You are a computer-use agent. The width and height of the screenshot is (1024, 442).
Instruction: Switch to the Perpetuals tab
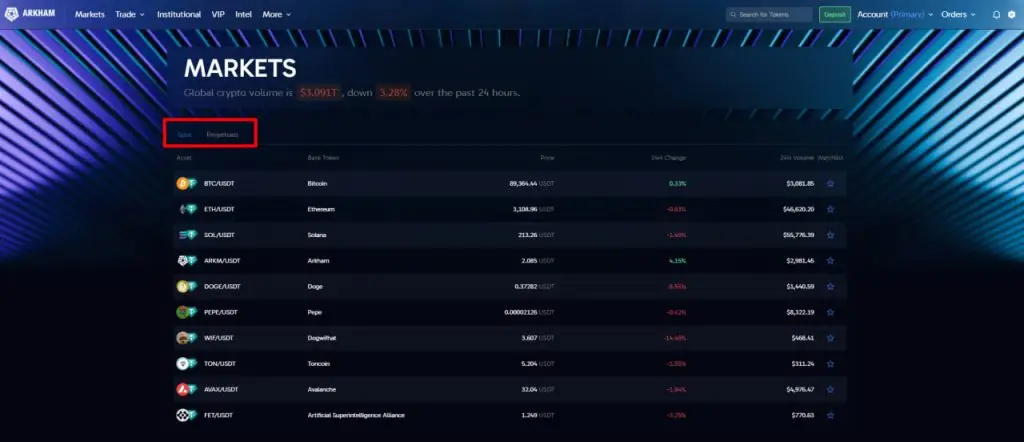[222, 135]
